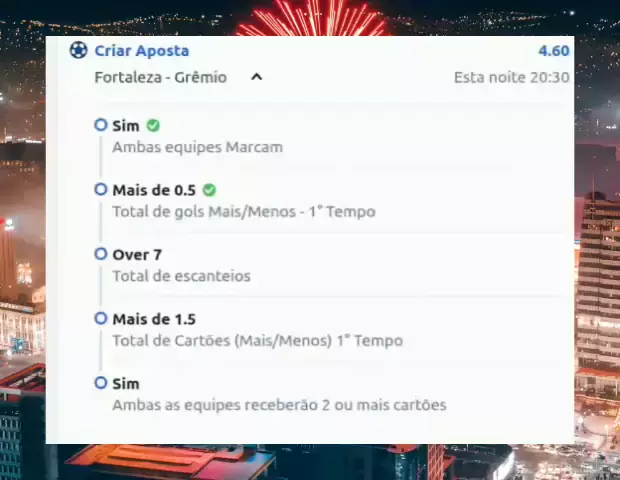Click the circle marker for Mais de 1.5
Image resolution: width=620 pixels, height=480 pixels.
click(x=101, y=318)
